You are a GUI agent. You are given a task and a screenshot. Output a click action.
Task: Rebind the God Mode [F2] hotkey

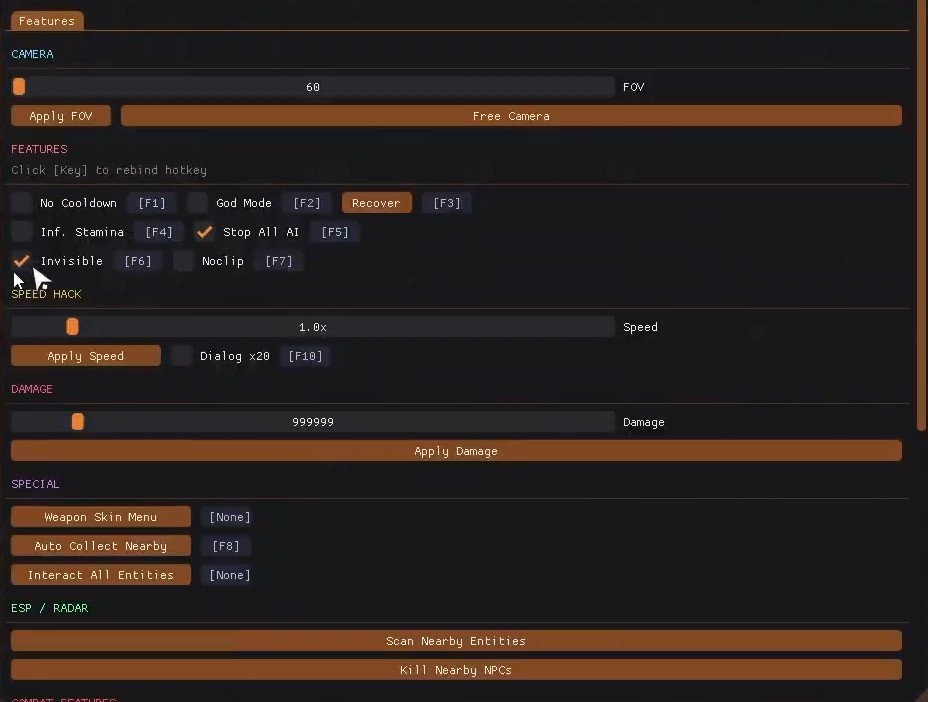307,203
